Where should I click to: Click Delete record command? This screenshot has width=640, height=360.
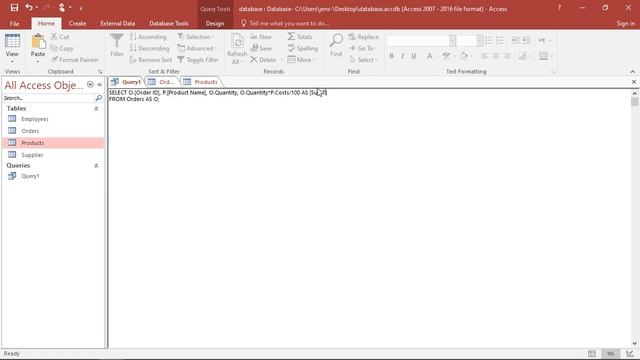[264, 60]
